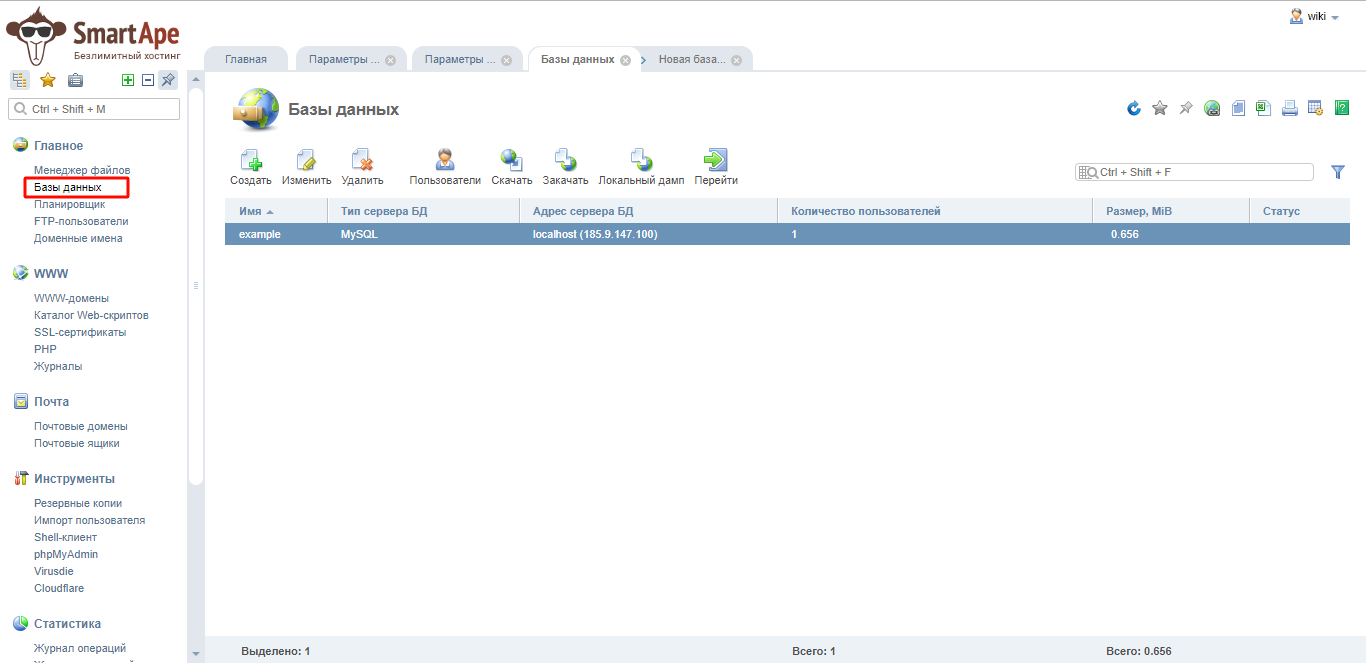Click the Локальный дамп toolbar icon
The height and width of the screenshot is (663, 1366).
pyautogui.click(x=641, y=160)
